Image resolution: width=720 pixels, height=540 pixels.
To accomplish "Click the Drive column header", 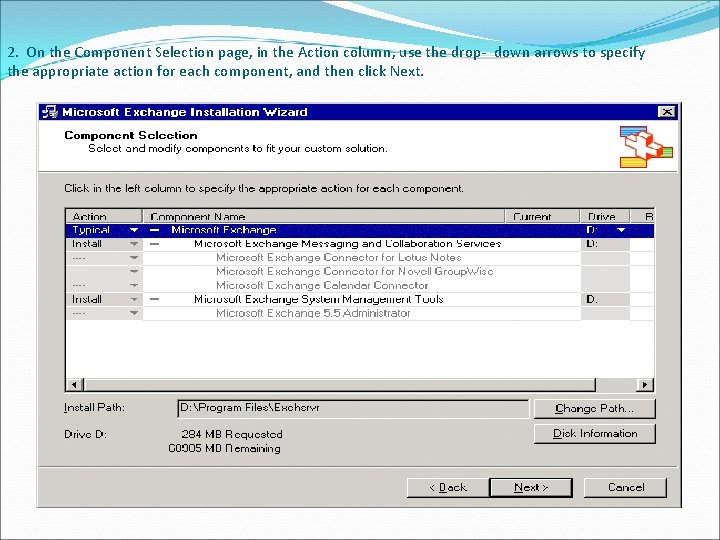I will click(605, 216).
